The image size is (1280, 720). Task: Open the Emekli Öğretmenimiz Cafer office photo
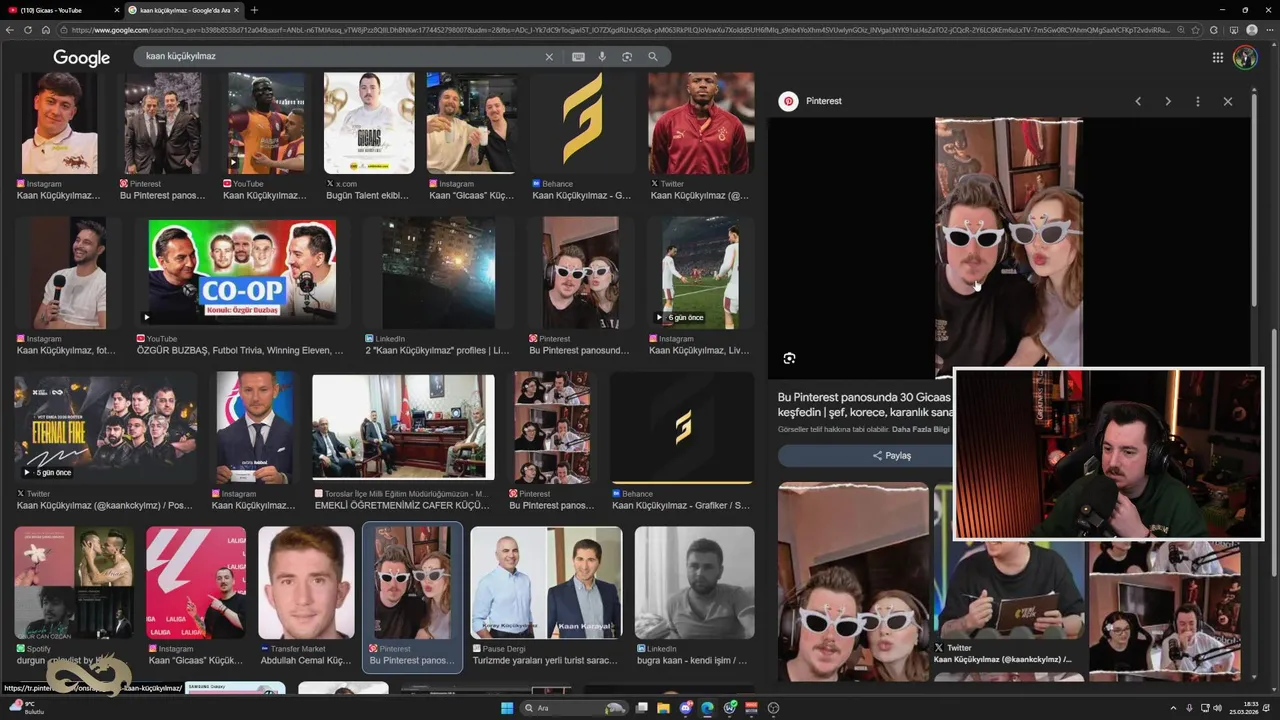pyautogui.click(x=403, y=428)
